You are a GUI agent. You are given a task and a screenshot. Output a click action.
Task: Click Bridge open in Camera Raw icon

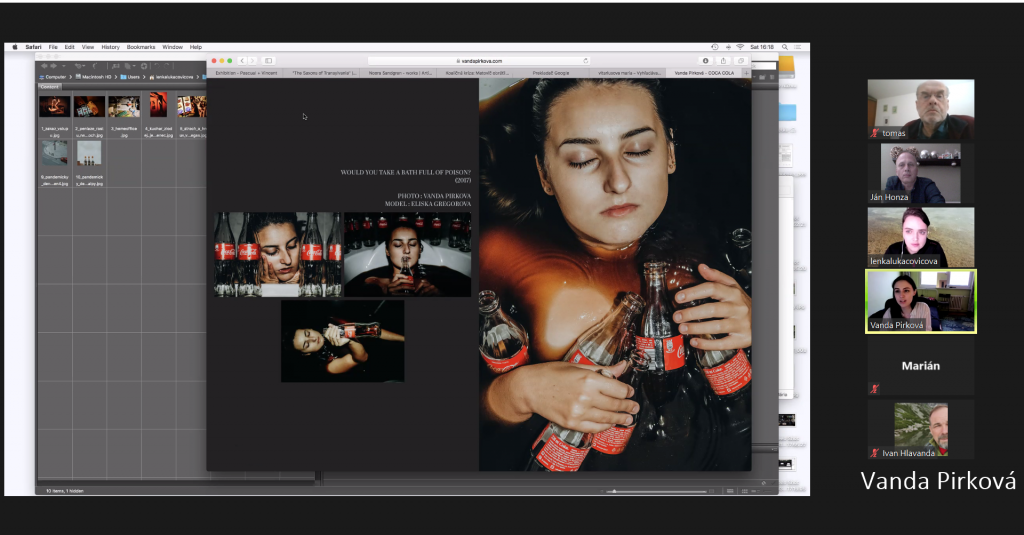click(144, 66)
